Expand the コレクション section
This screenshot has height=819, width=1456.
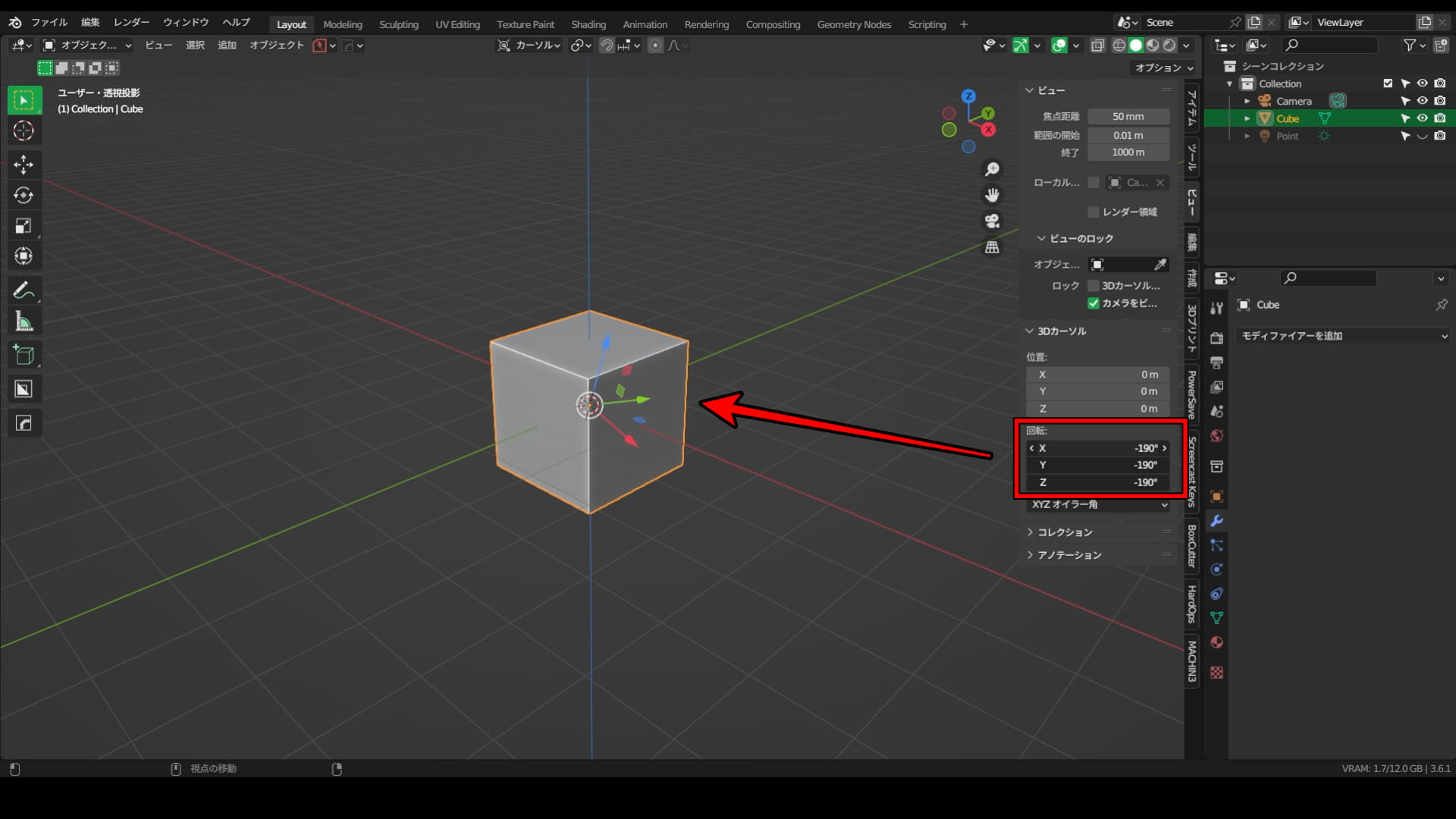1064,532
